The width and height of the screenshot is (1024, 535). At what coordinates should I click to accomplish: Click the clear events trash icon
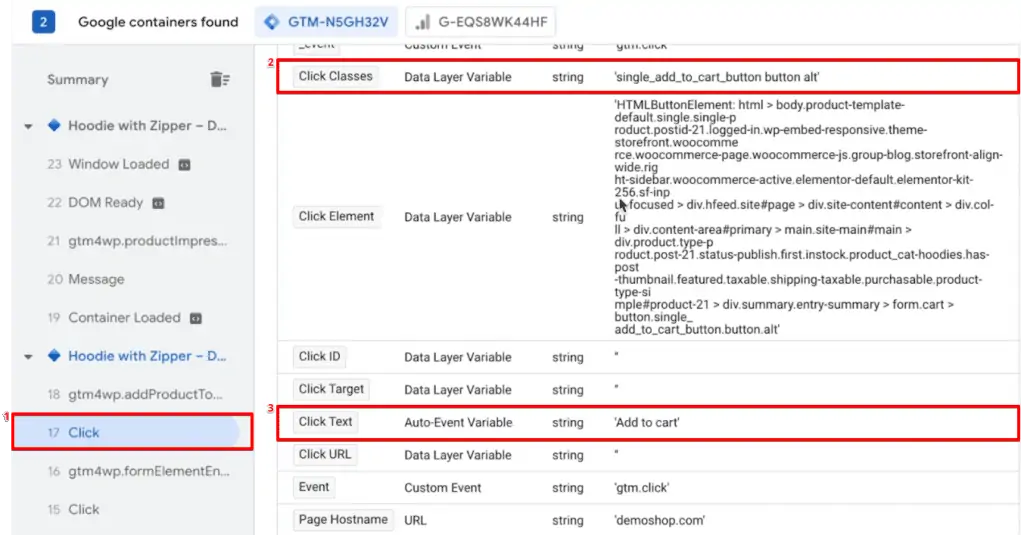coord(219,80)
